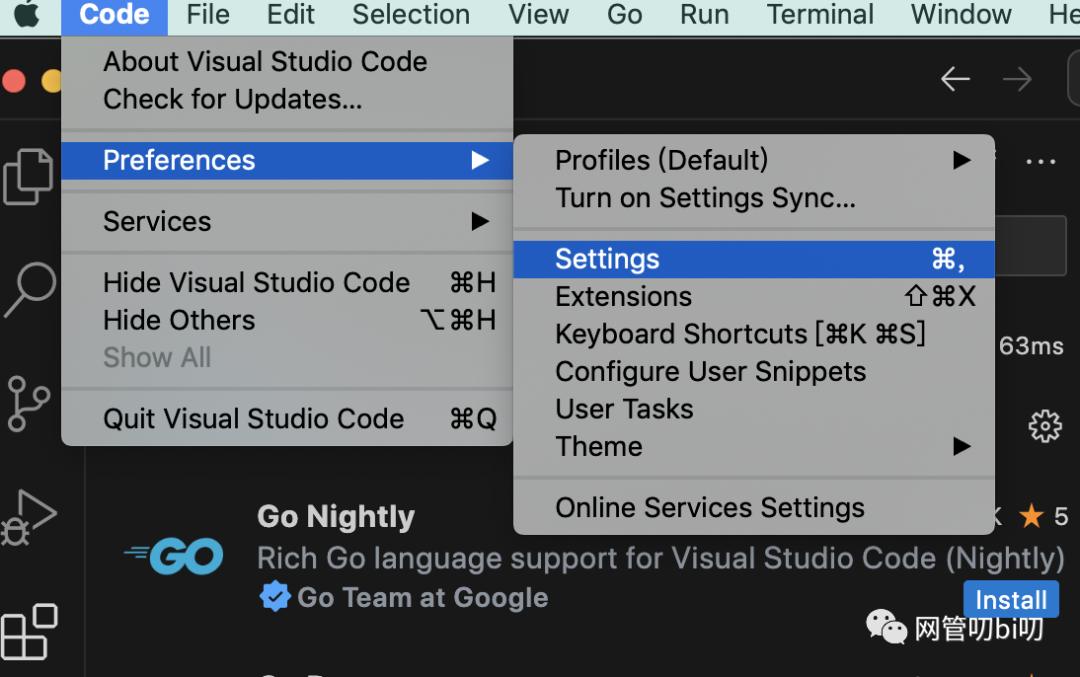Open the Apple menu
Image resolution: width=1080 pixels, height=677 pixels.
click(x=27, y=15)
